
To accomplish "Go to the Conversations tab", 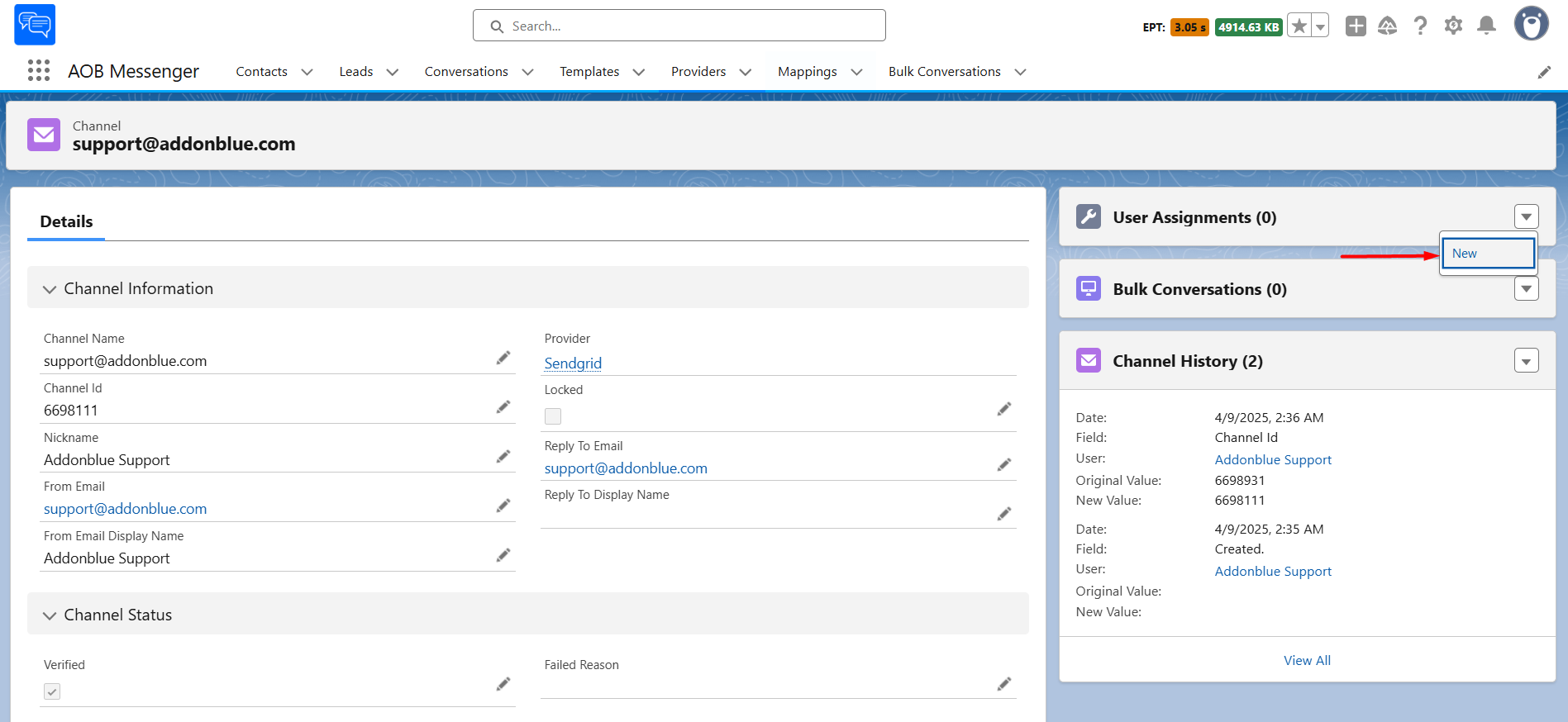I will click(x=466, y=72).
